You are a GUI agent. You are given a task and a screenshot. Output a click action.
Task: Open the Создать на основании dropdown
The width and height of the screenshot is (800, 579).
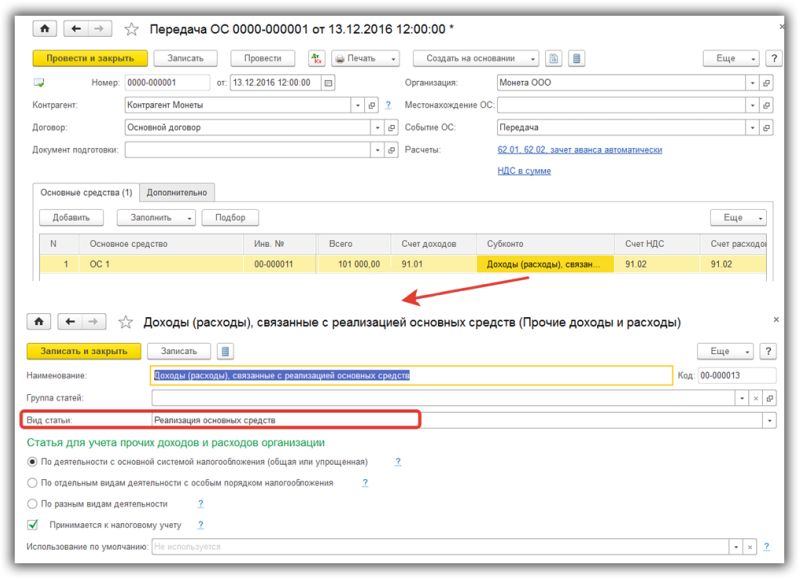476,58
